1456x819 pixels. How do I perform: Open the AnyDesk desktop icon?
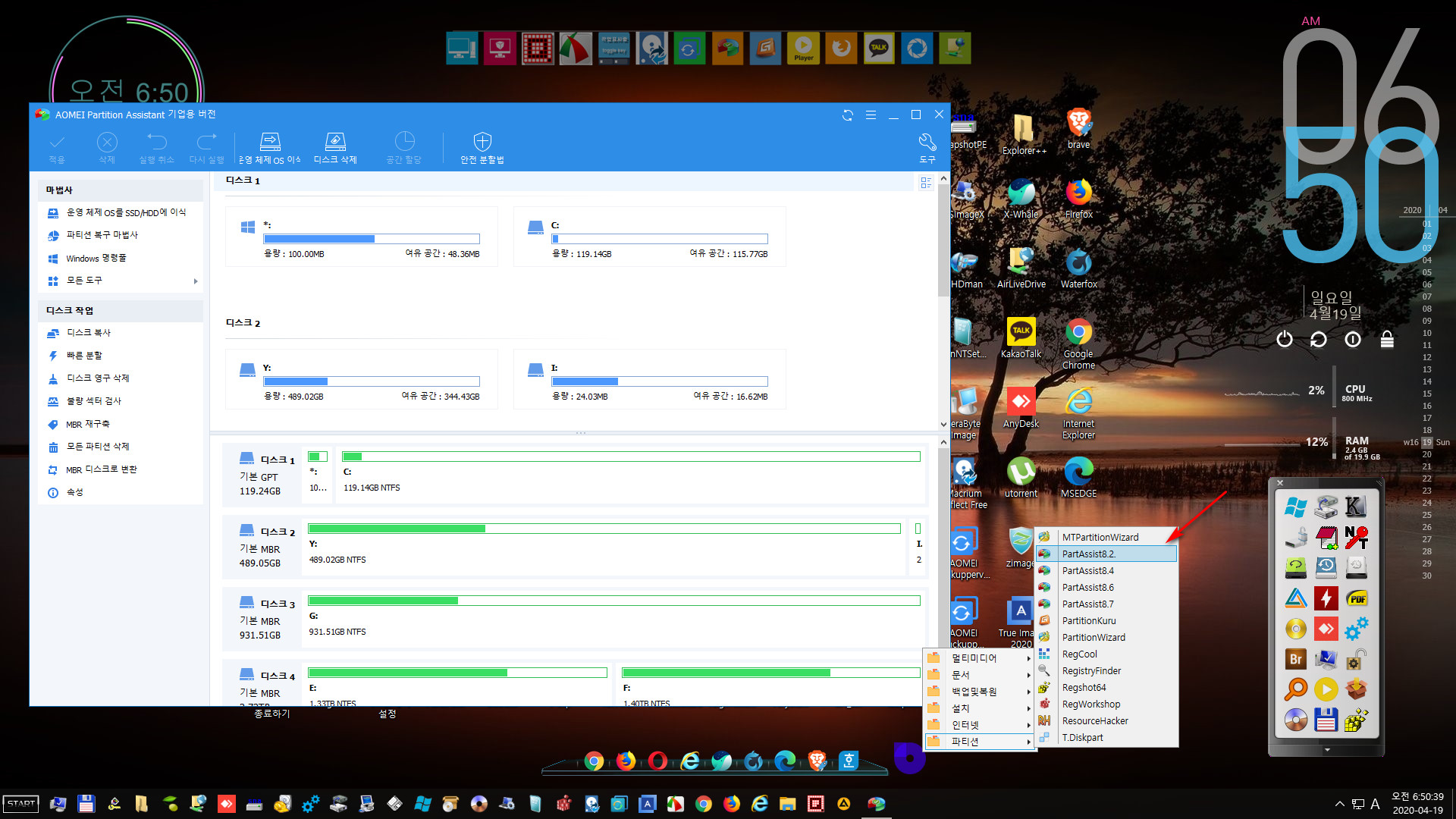click(x=1021, y=407)
